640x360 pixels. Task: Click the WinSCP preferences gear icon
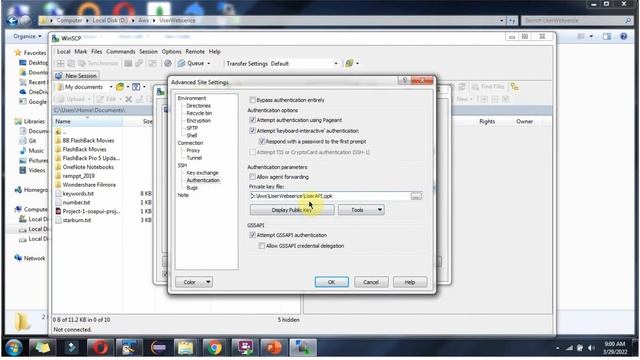(168, 63)
